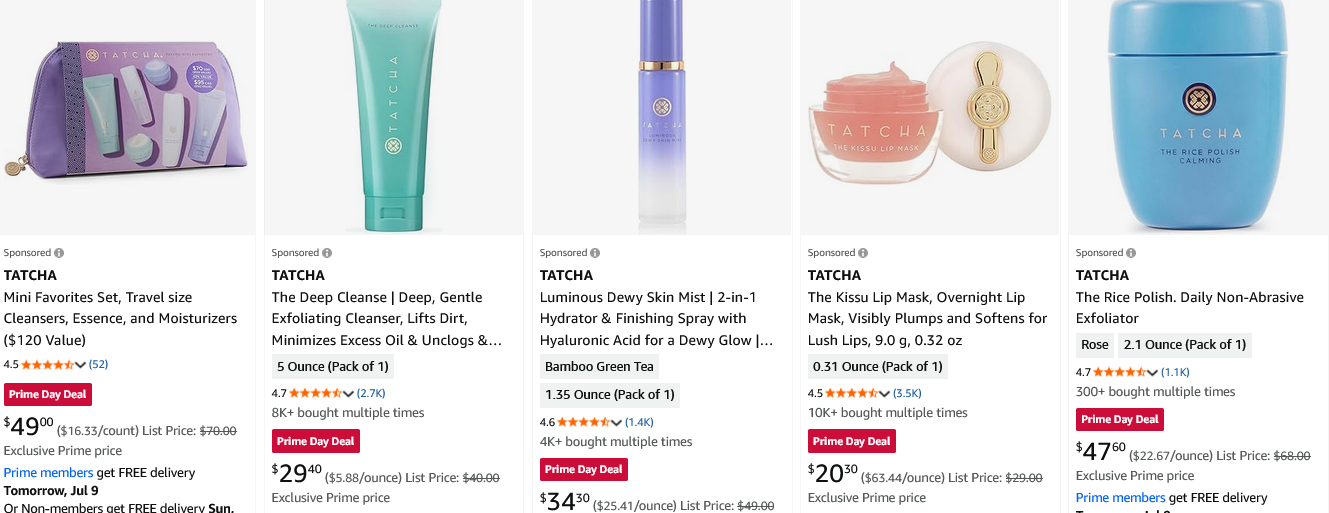Click the Tatcha Rice Polish product image

1198,117
